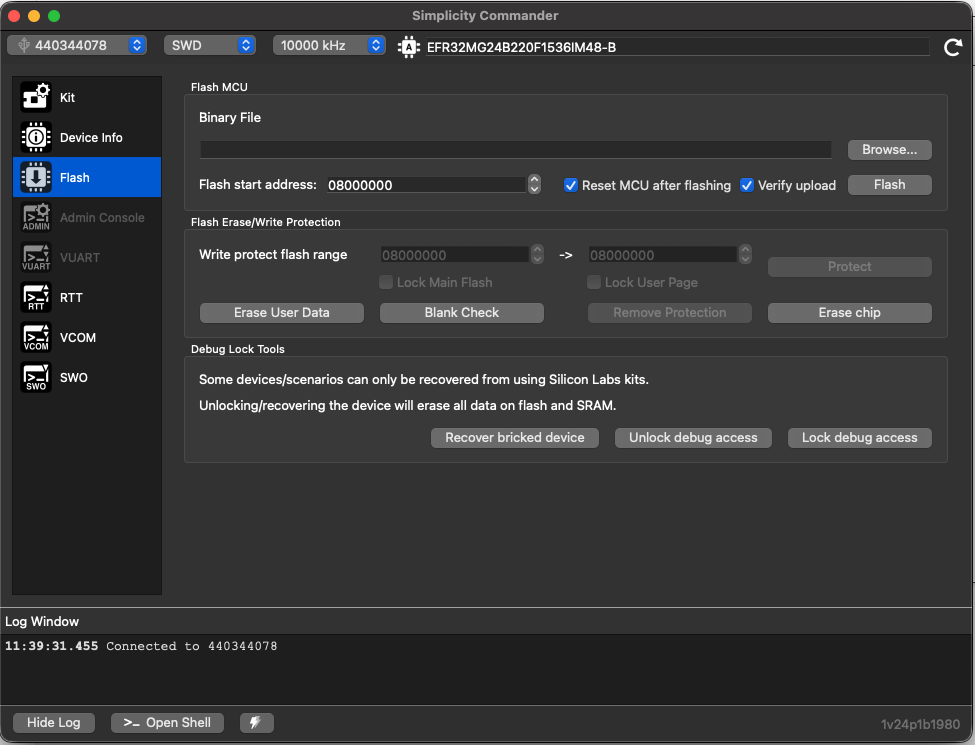Click the refresh device icon
This screenshot has height=745, width=975.
pos(953,47)
